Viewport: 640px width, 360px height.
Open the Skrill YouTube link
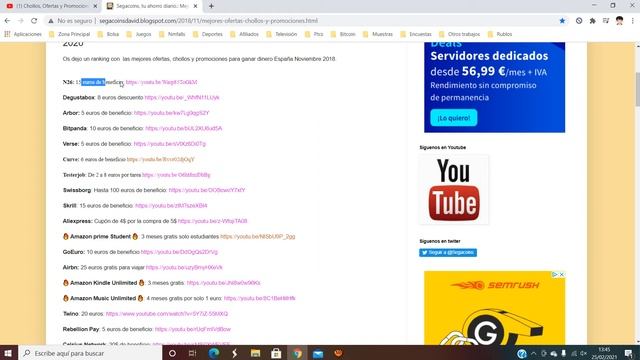click(171, 206)
